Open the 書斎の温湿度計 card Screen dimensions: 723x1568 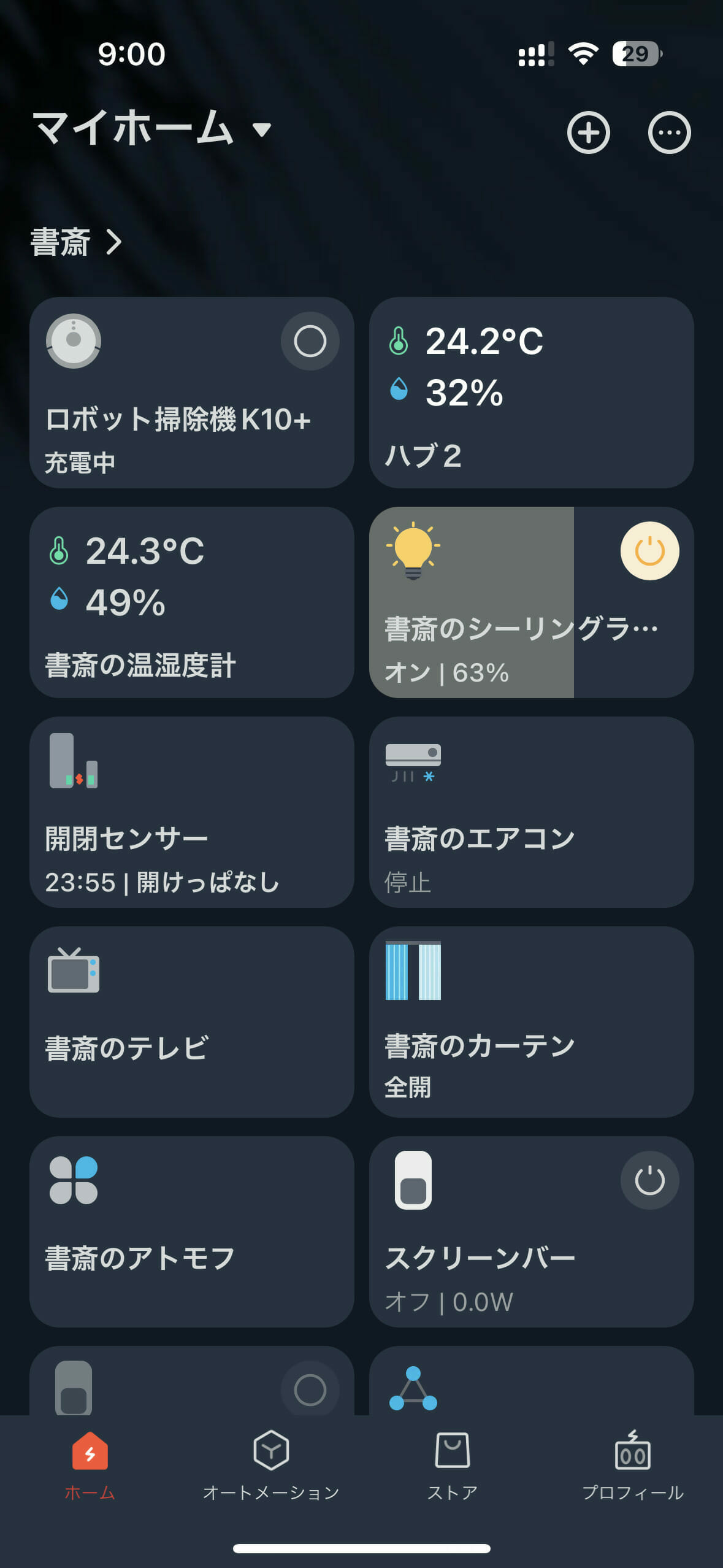coord(191,602)
